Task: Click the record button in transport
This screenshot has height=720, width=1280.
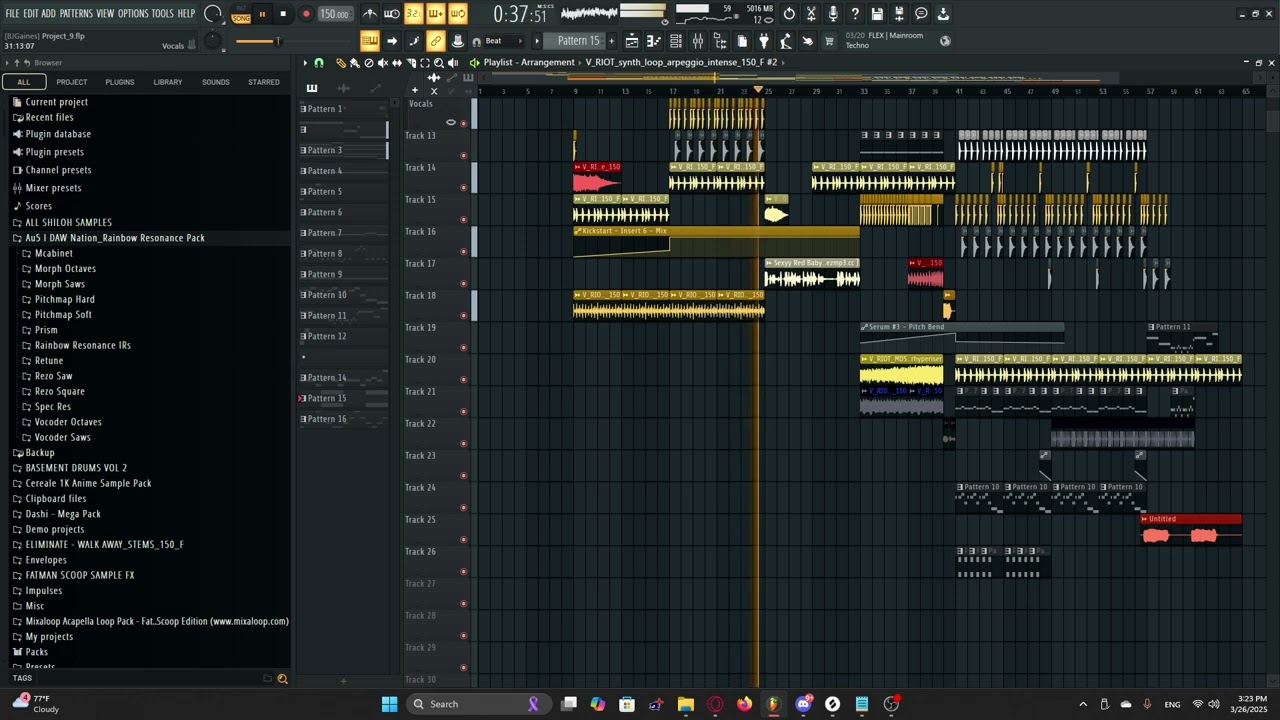Action: click(x=306, y=14)
